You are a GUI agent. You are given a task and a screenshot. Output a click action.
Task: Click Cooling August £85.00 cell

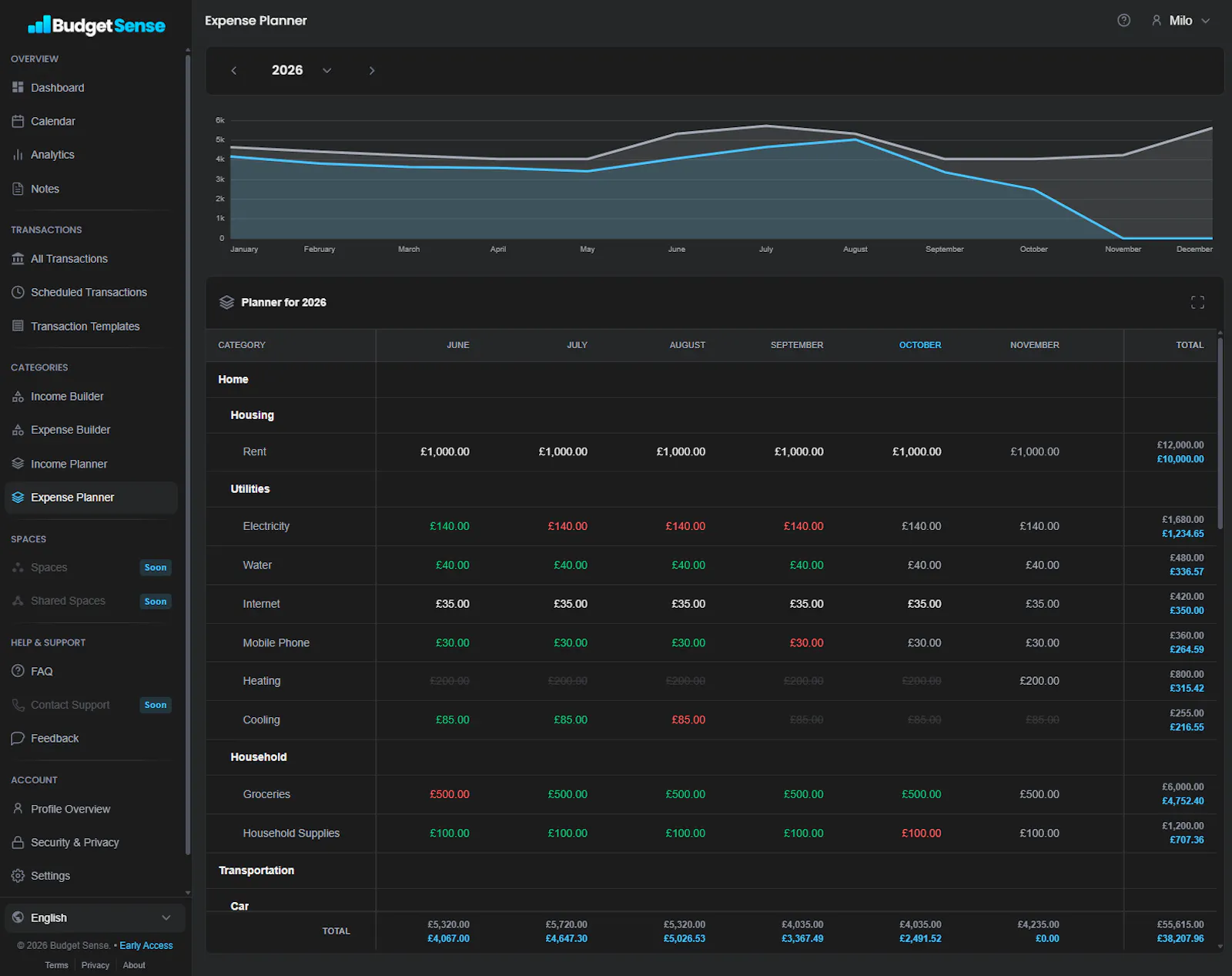click(x=688, y=719)
